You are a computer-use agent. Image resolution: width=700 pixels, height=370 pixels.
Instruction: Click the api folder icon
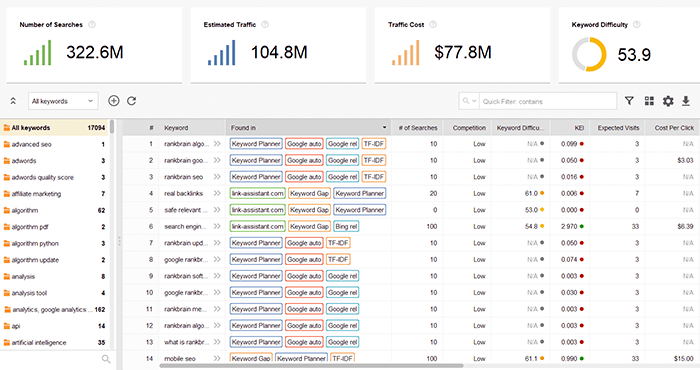click(x=7, y=326)
